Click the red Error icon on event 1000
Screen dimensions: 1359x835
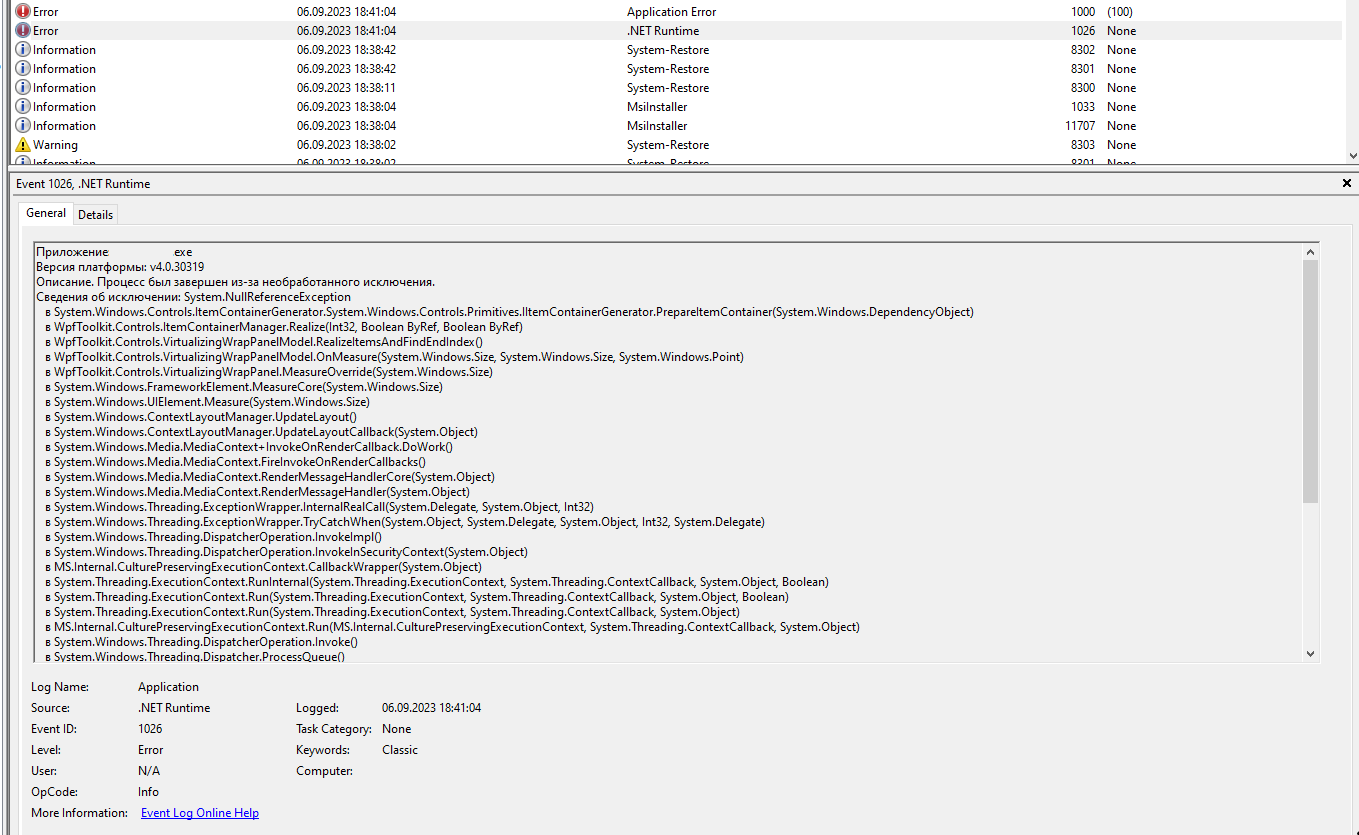[x=21, y=11]
